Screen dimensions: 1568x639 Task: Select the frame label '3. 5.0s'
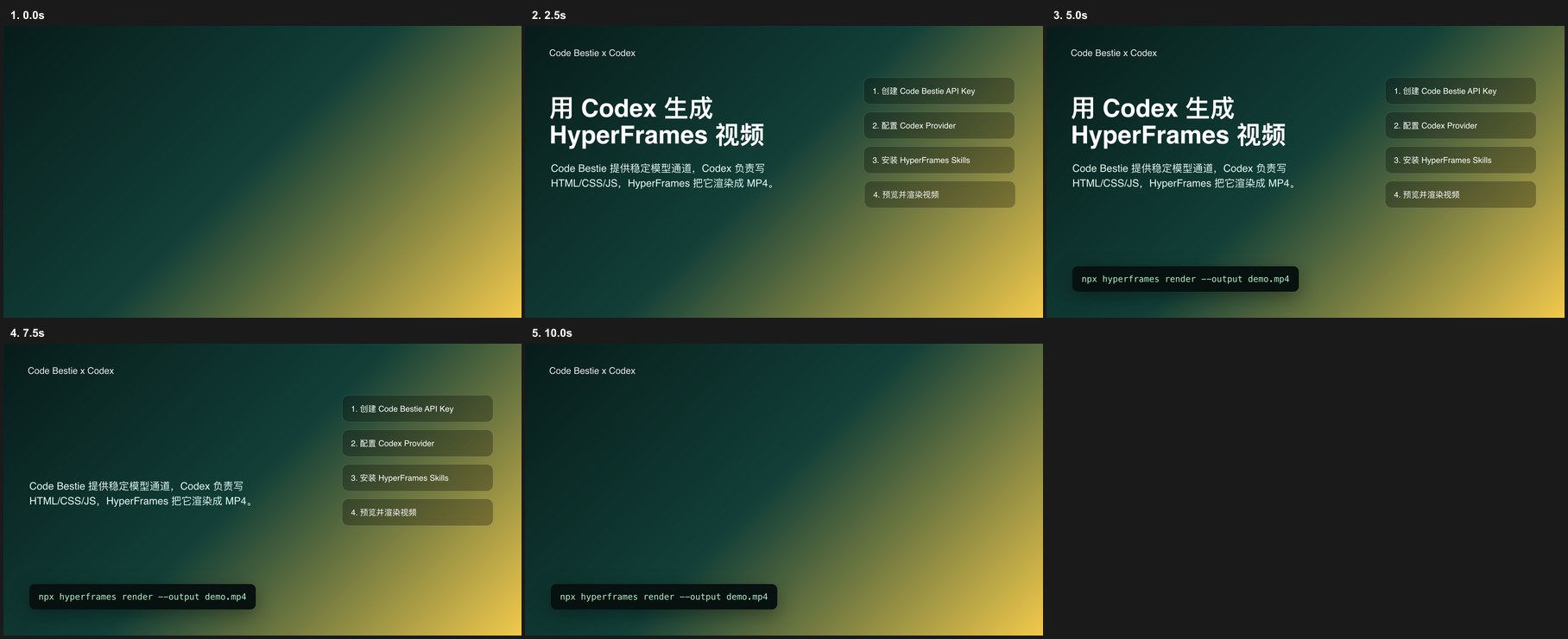(x=1071, y=16)
